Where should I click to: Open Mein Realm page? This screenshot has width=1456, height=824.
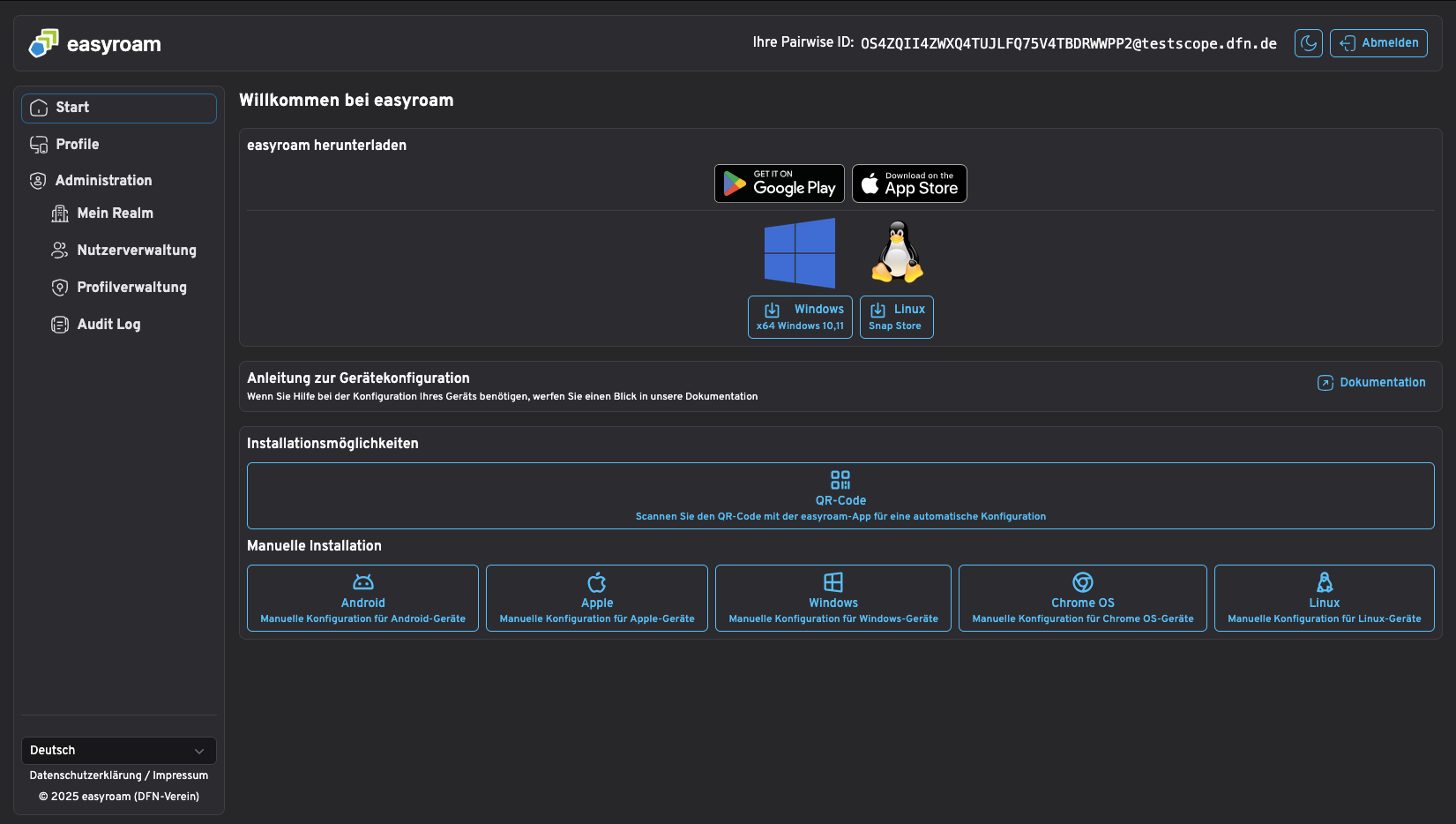tap(115, 213)
